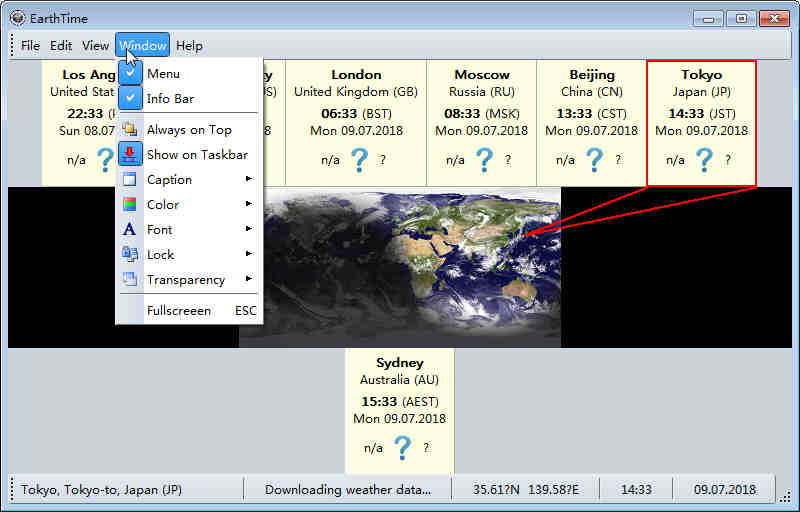Click Sydney's Mon 09.07.2018 date line
The width and height of the screenshot is (800, 512).
399,419
